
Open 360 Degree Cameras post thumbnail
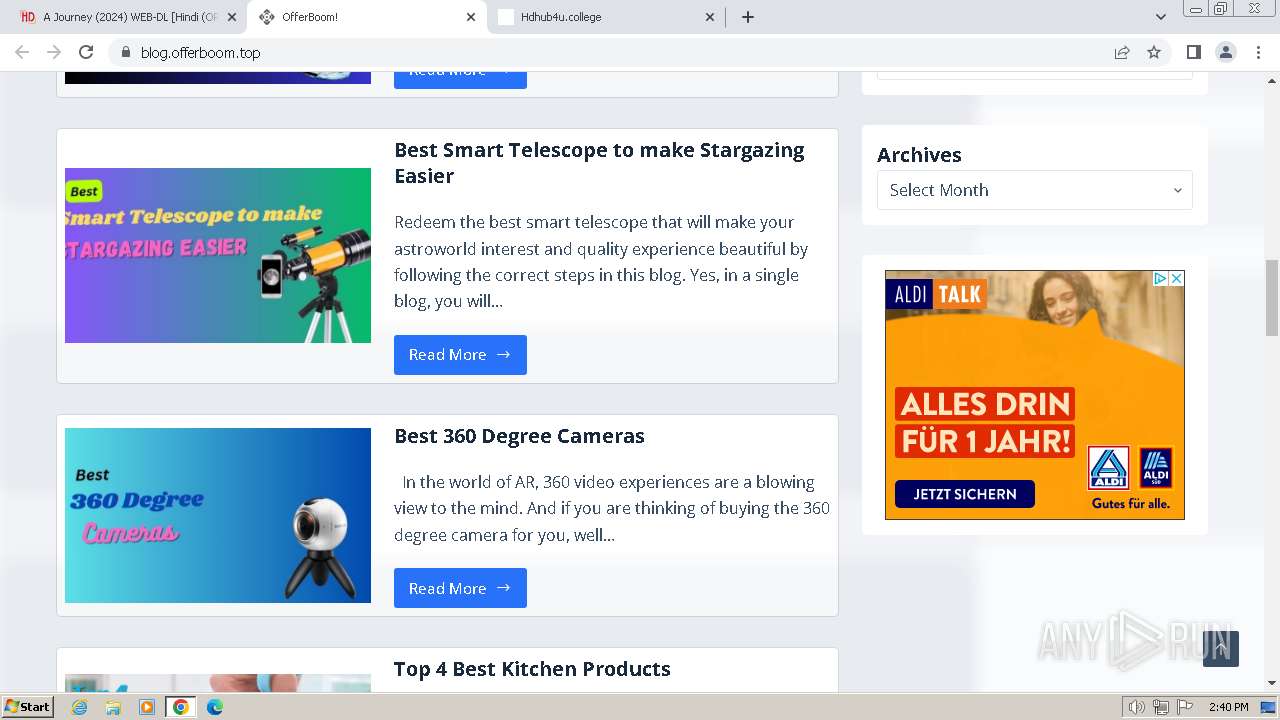tap(218, 515)
